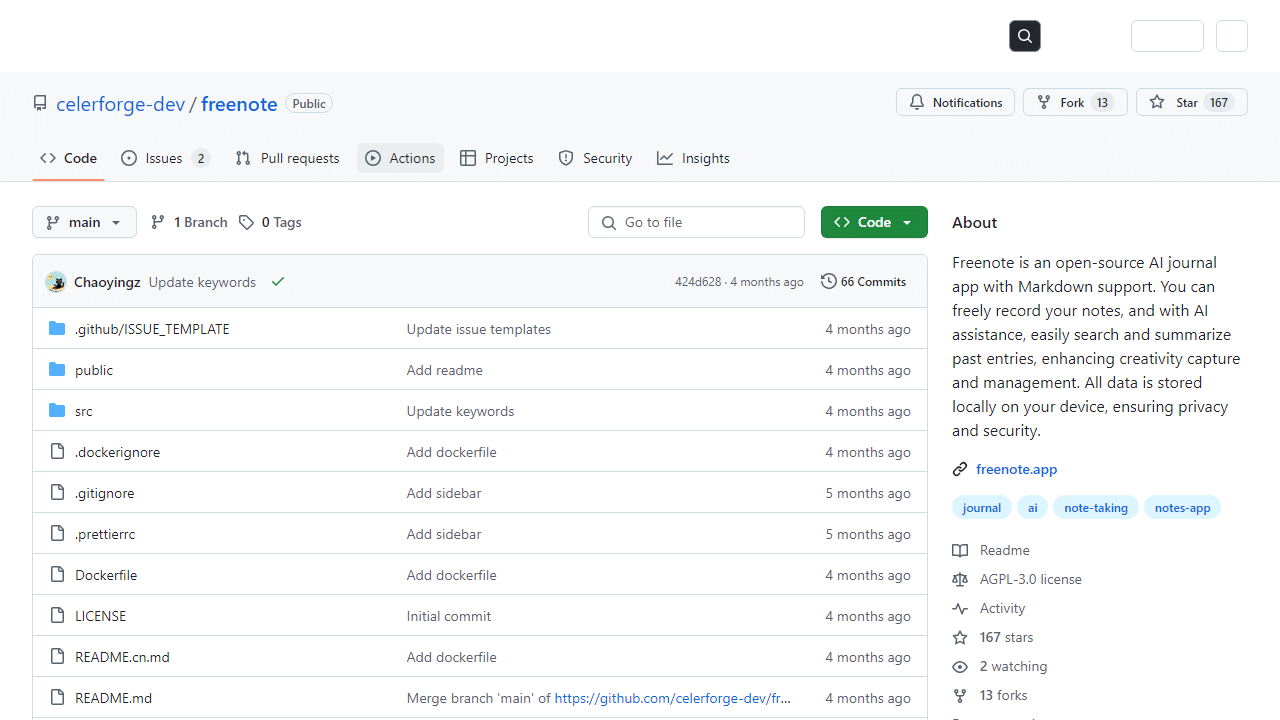Open the main branch dropdown

click(x=84, y=222)
